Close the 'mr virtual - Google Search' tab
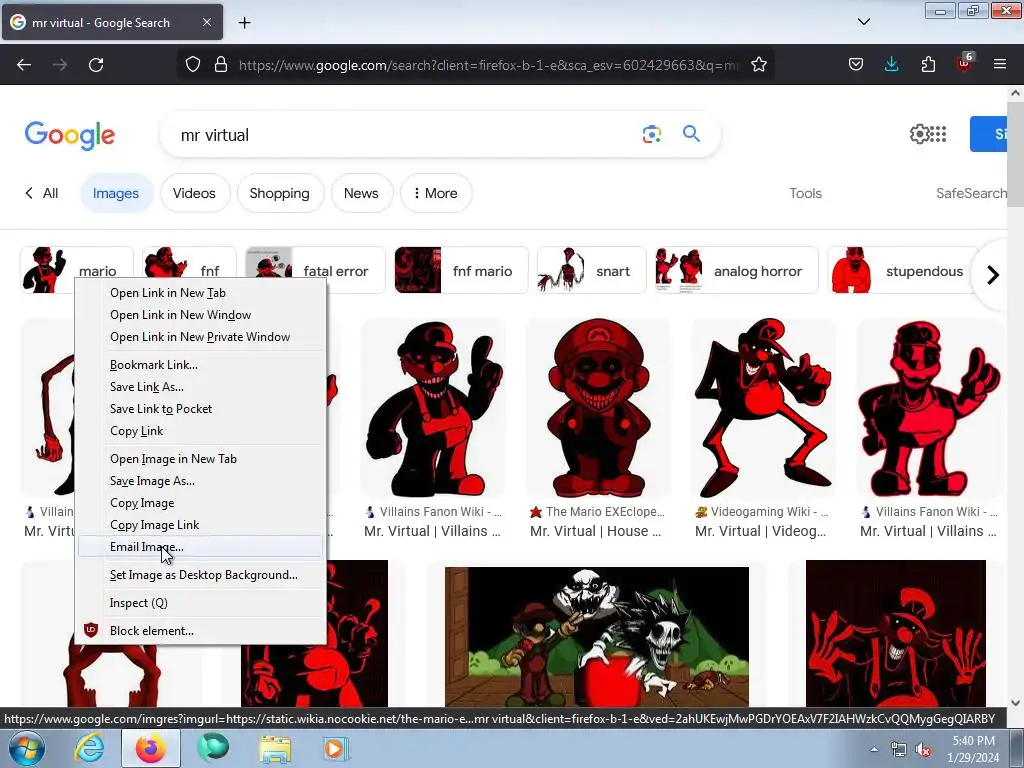This screenshot has height=768, width=1024. (x=206, y=22)
